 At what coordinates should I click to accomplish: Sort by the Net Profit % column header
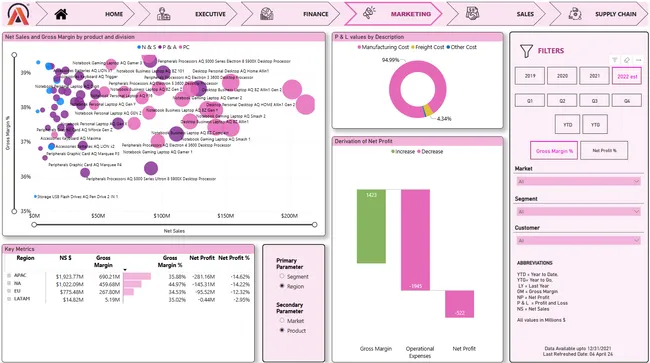coord(234,258)
